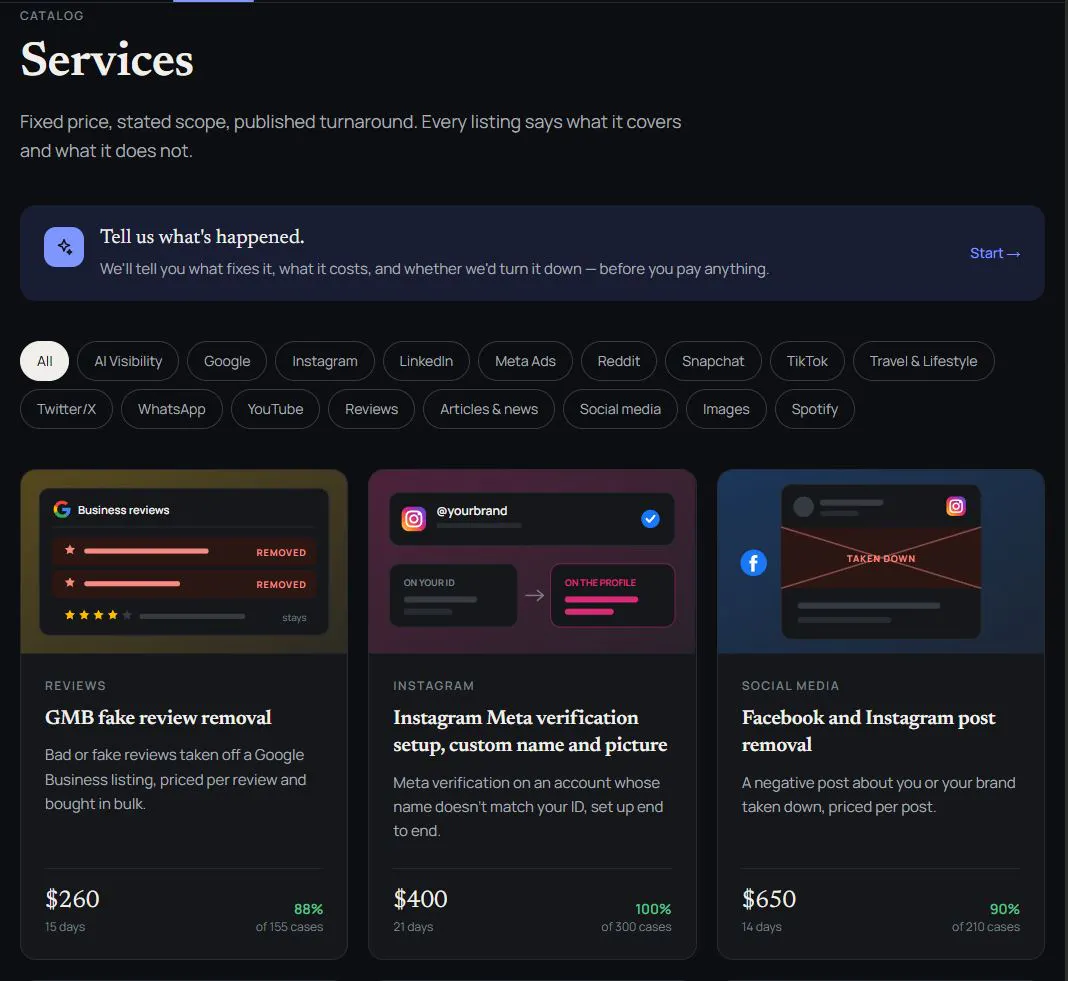Filter services by AI Visibility
1068x981 pixels.
(x=128, y=361)
